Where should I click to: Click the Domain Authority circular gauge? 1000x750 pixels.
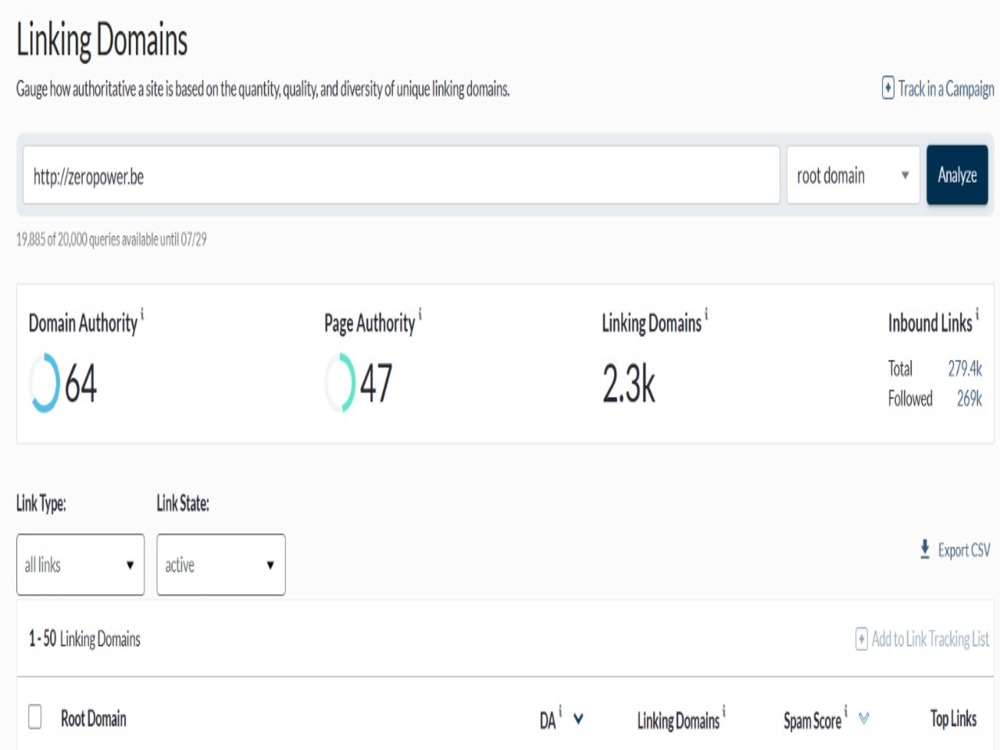pyautogui.click(x=45, y=383)
